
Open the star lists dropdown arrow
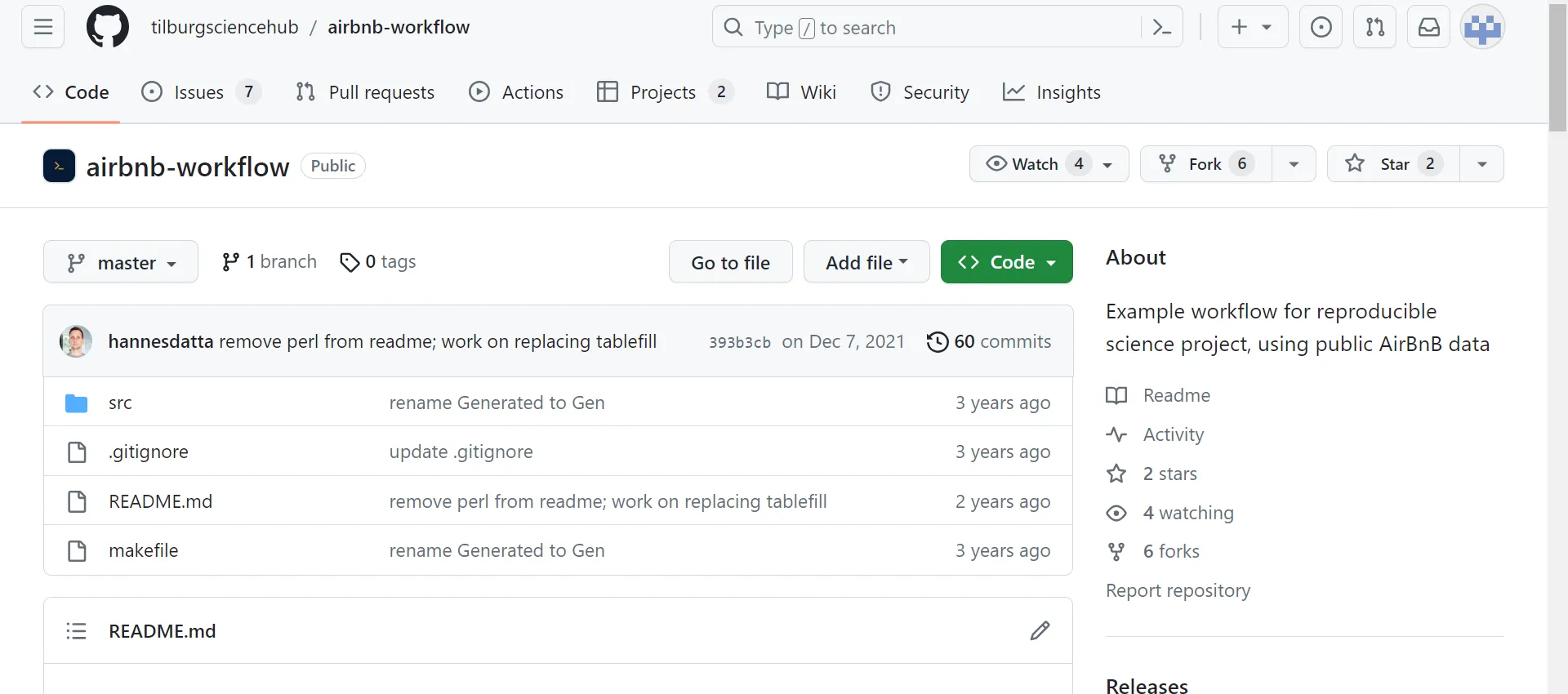click(1481, 164)
